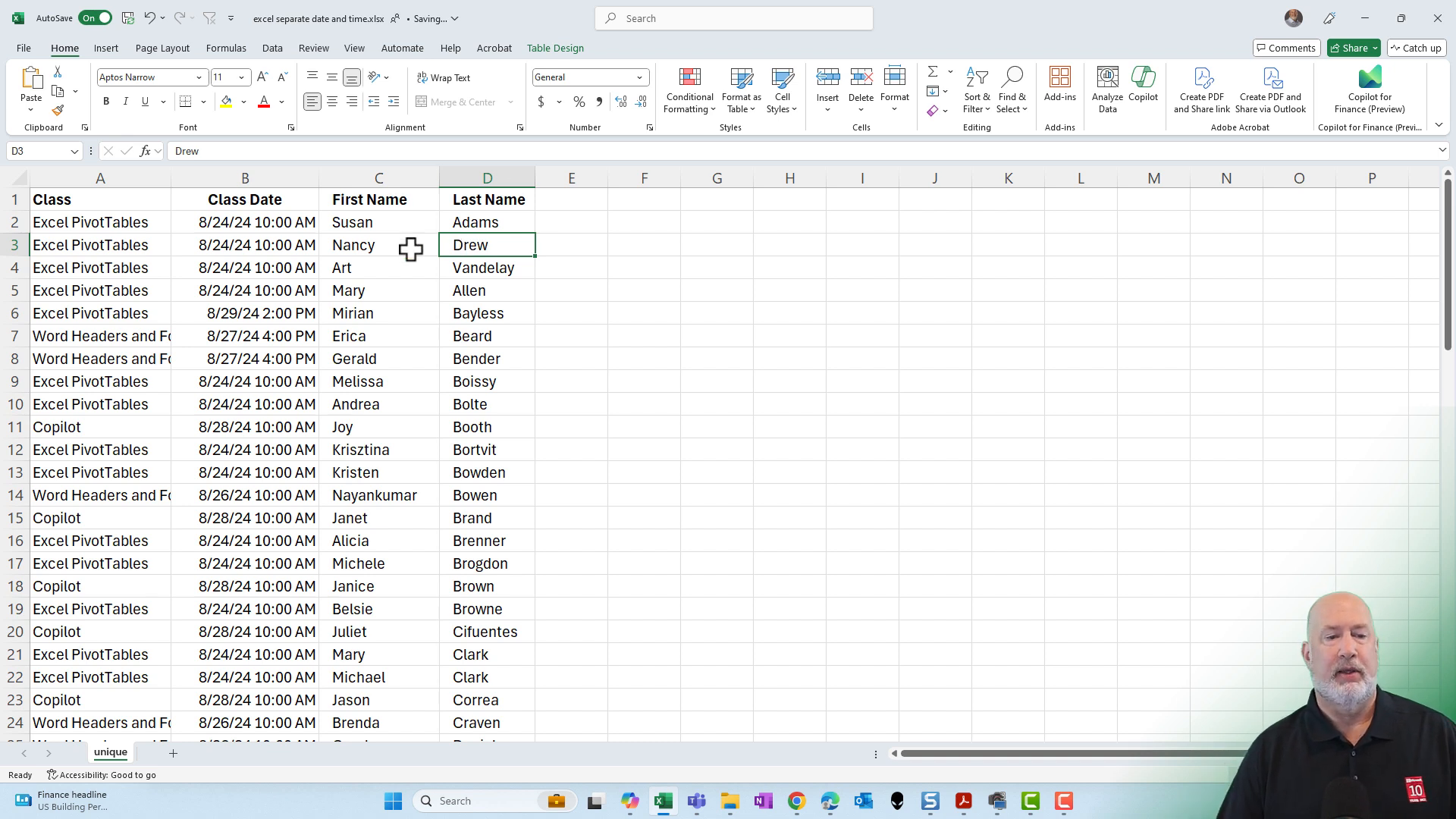Expand the Fill Color options
This screenshot has height=819, width=1456.
point(243,101)
